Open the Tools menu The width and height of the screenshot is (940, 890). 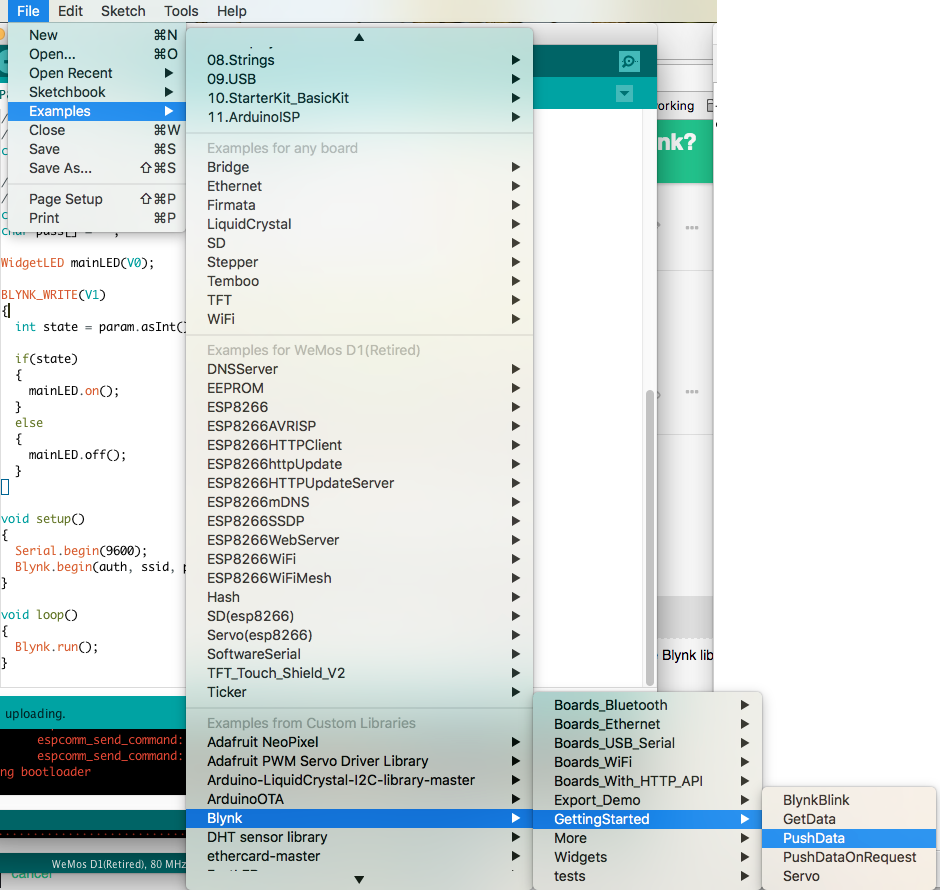[181, 11]
